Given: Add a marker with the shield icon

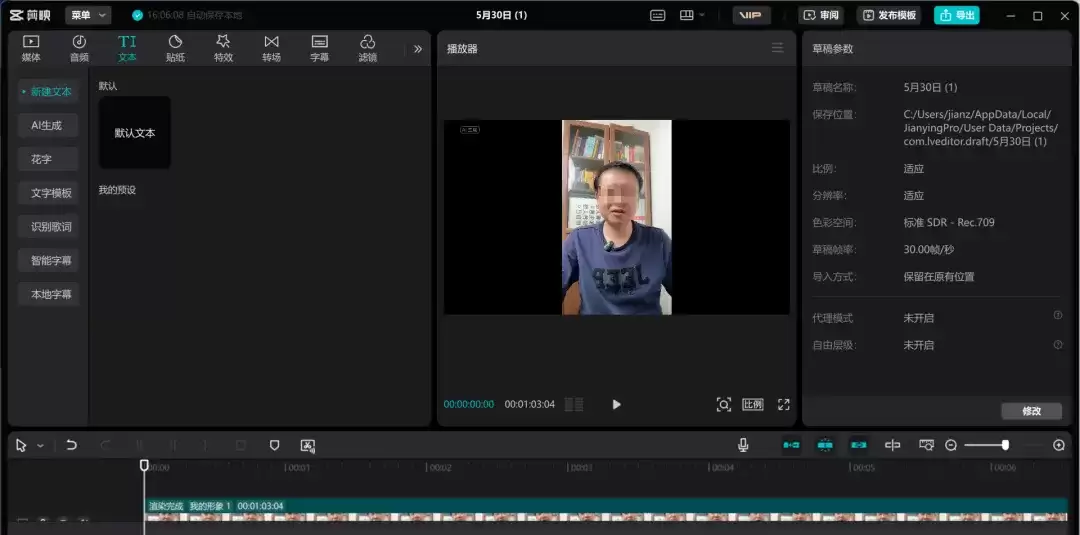Looking at the screenshot, I should (x=274, y=445).
